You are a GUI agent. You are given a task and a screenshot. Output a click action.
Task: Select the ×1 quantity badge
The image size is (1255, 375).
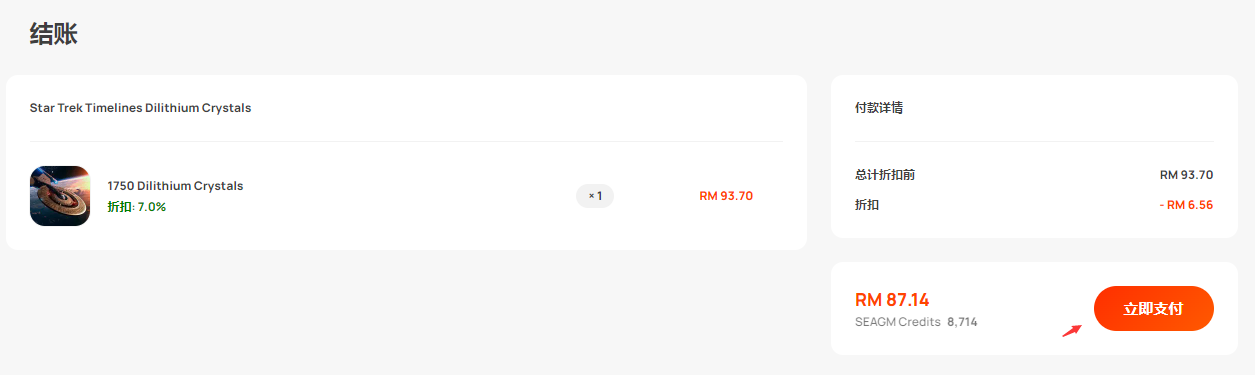click(595, 196)
